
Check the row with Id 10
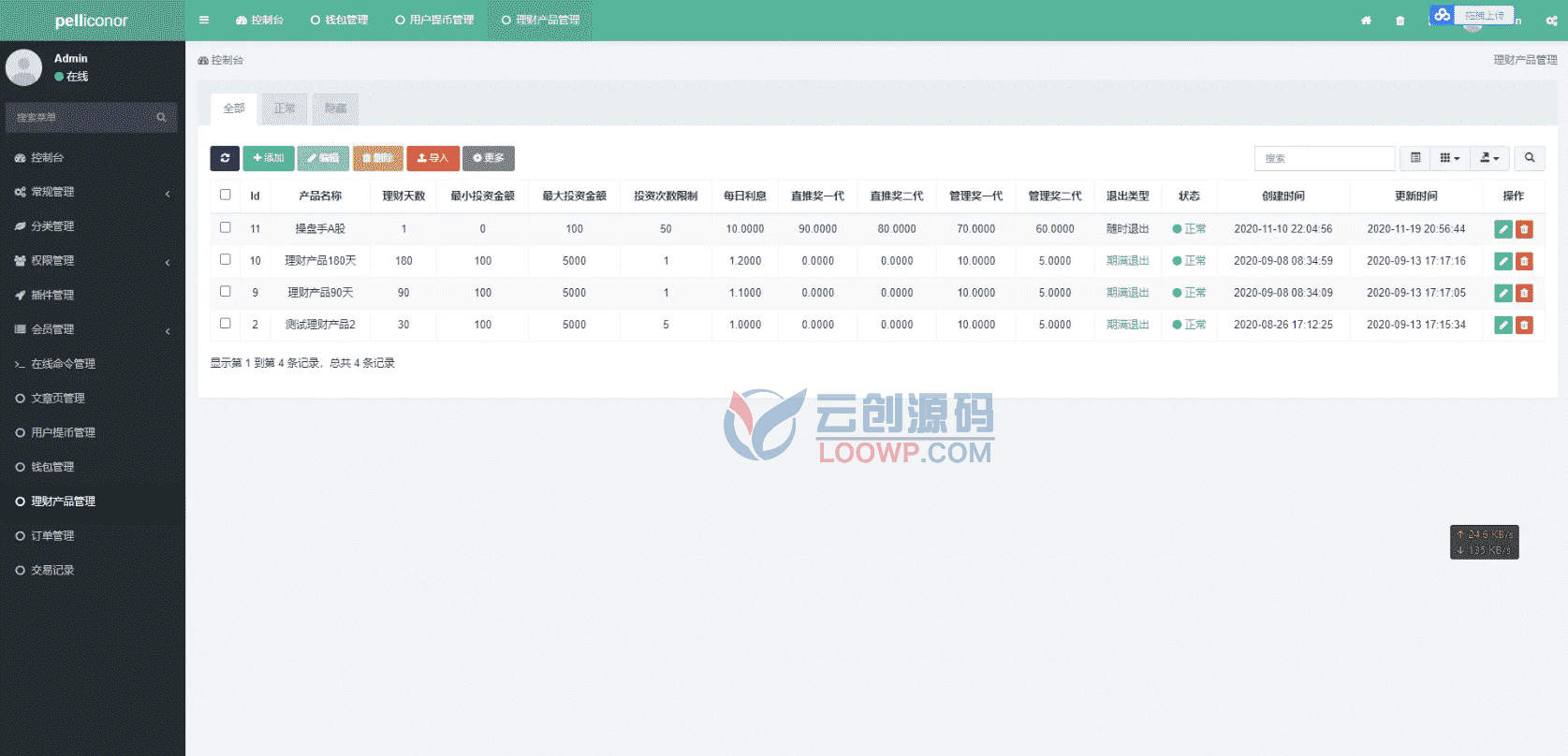225,259
